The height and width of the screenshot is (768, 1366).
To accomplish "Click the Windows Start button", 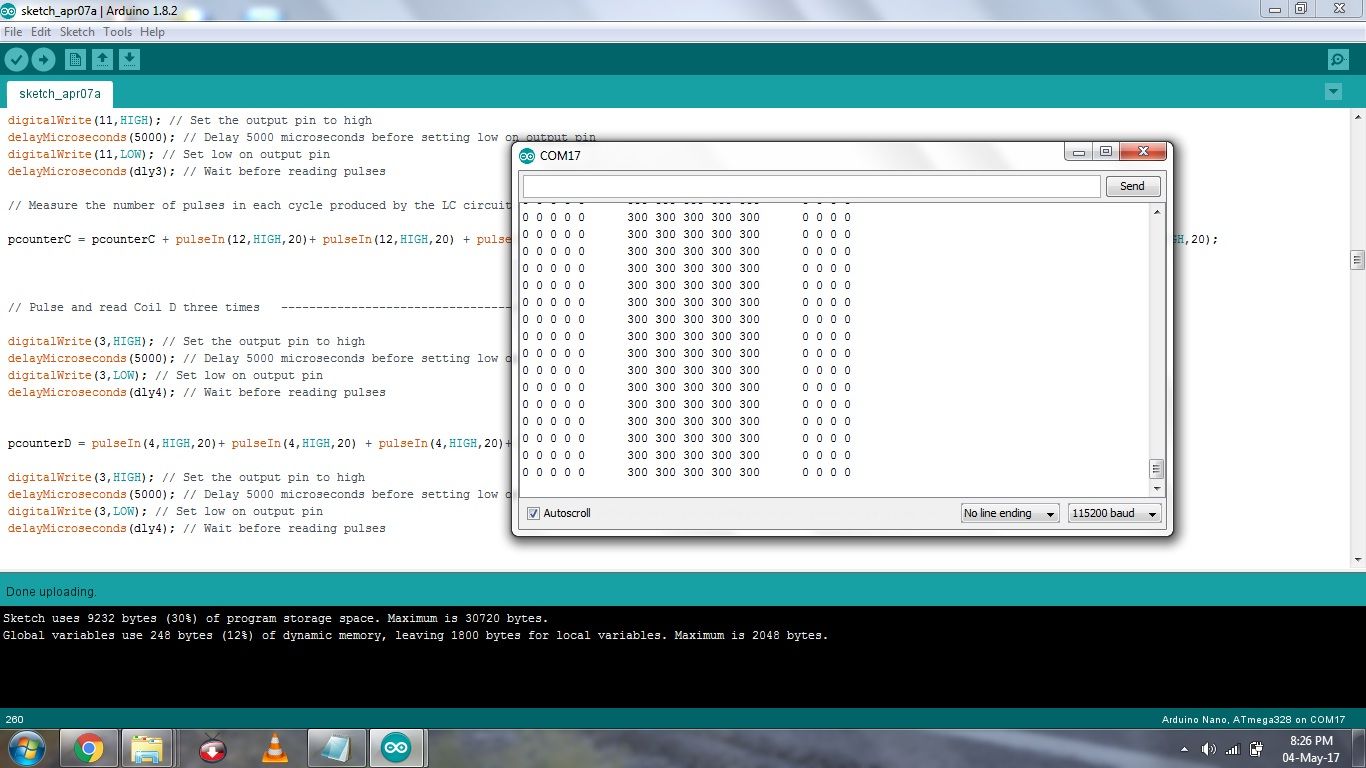I will [25, 748].
